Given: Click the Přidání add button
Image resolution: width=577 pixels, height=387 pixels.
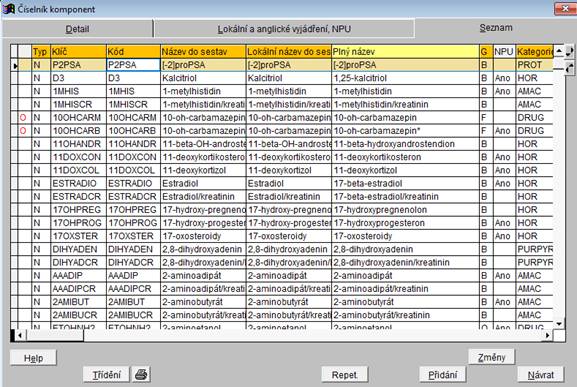Looking at the screenshot, I should tap(443, 374).
